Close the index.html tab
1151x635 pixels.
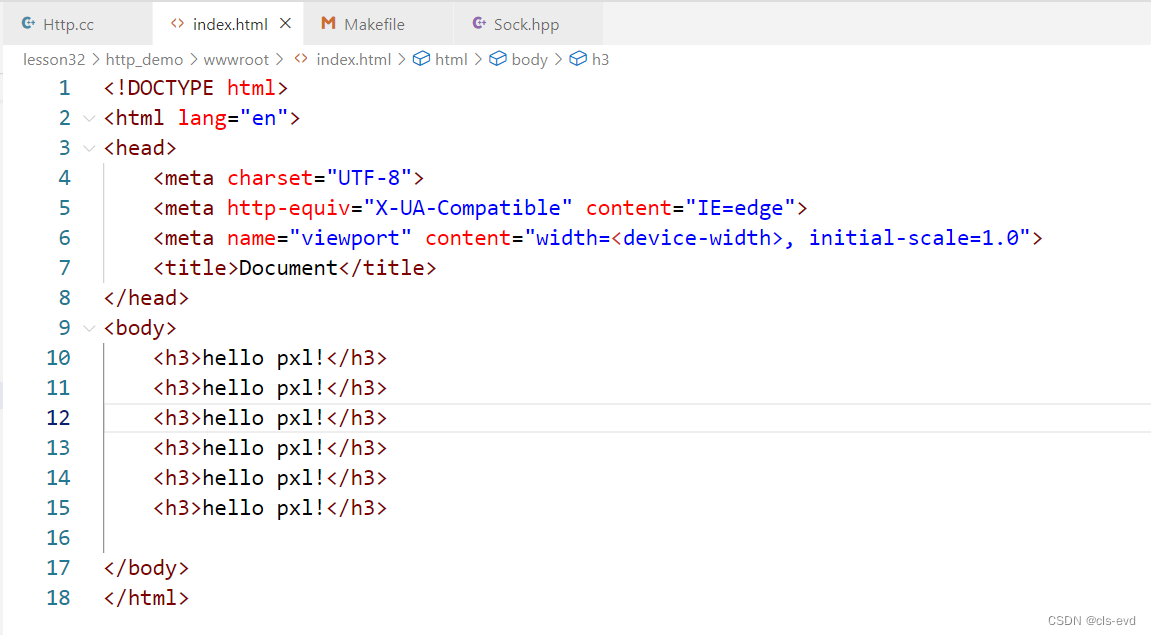click(286, 23)
